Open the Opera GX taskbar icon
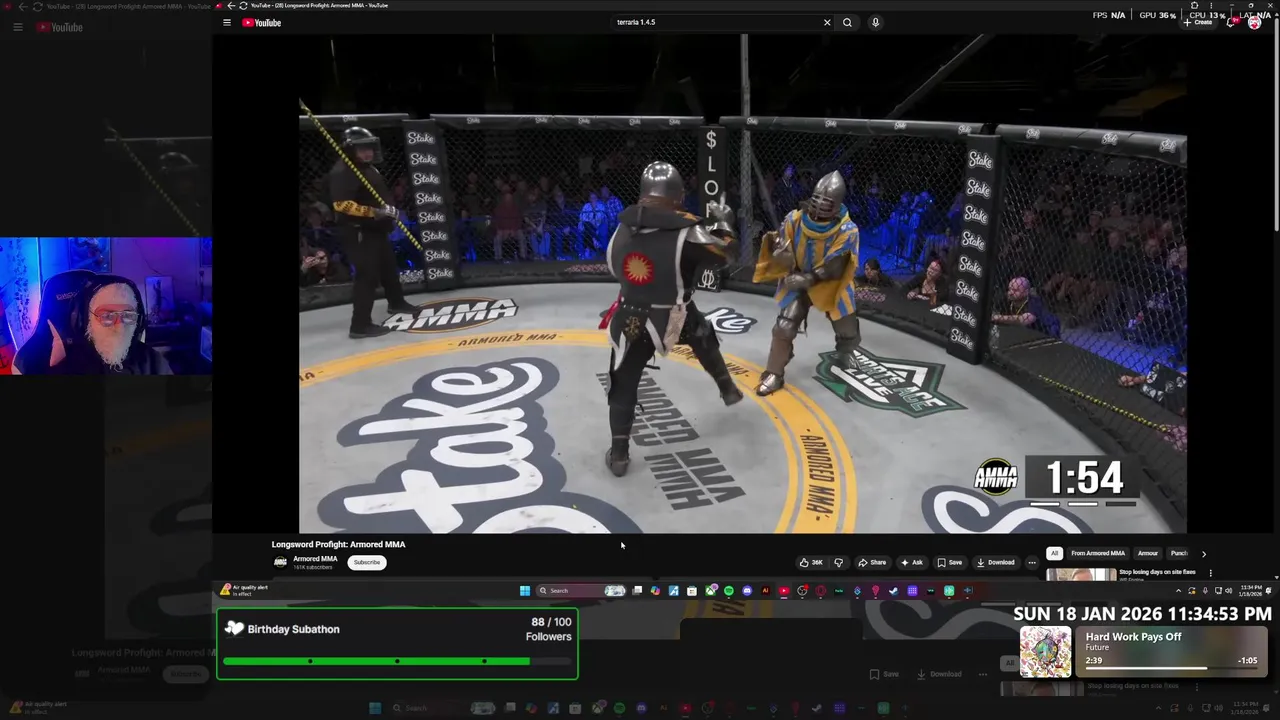The width and height of the screenshot is (1280, 720). click(x=820, y=590)
